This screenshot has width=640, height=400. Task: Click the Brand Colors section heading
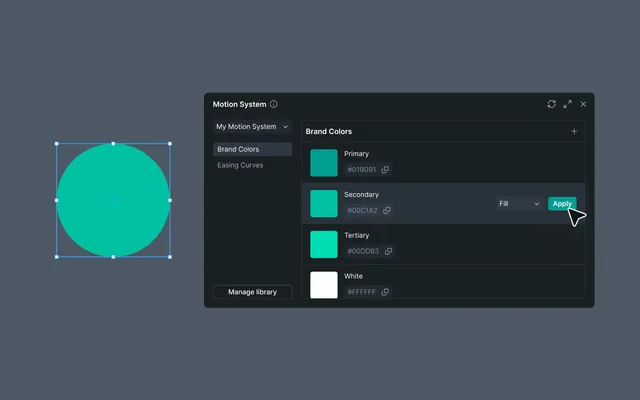(329, 131)
